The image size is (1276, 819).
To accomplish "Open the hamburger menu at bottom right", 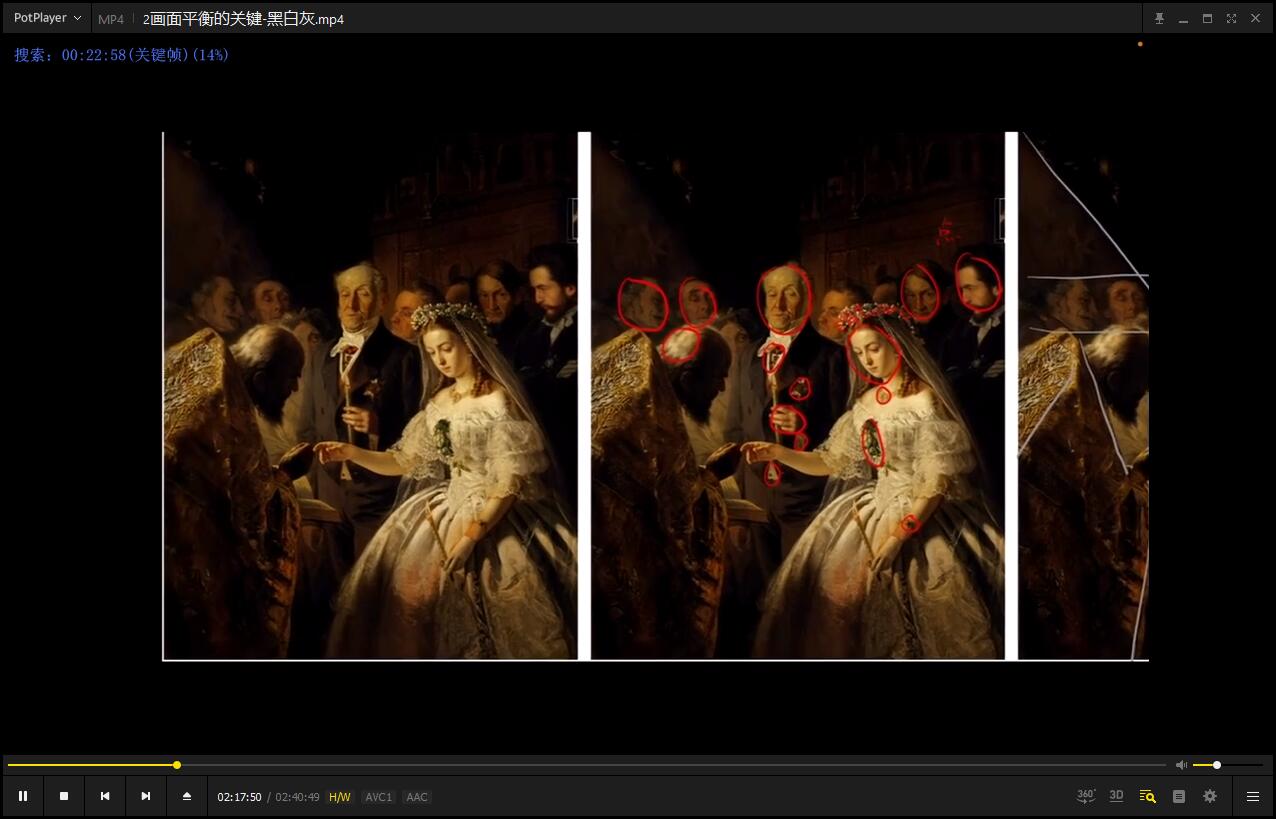I will click(1253, 796).
